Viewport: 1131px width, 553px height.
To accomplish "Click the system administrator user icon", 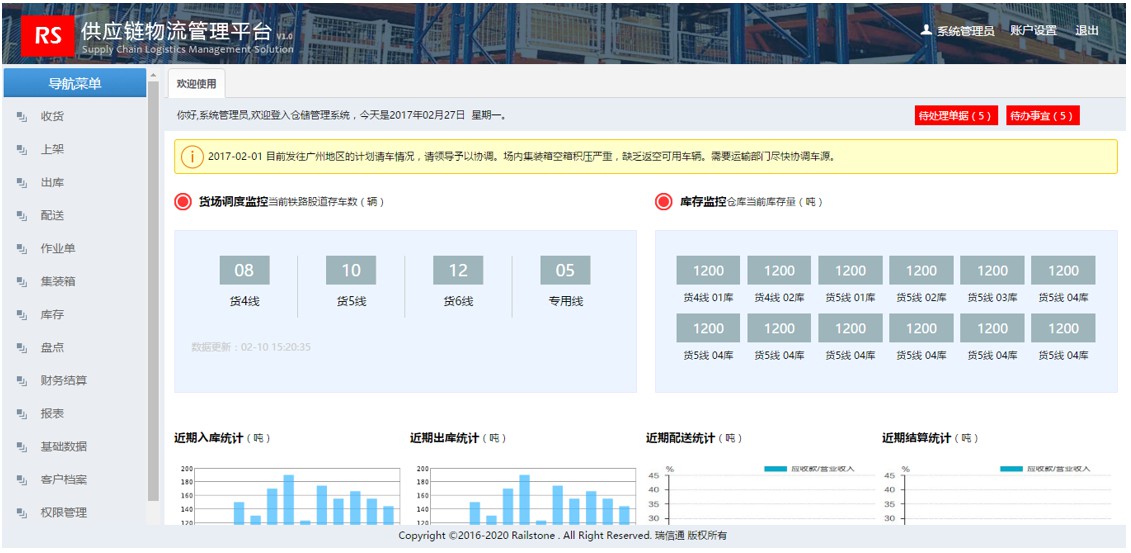I will pyautogui.click(x=926, y=31).
